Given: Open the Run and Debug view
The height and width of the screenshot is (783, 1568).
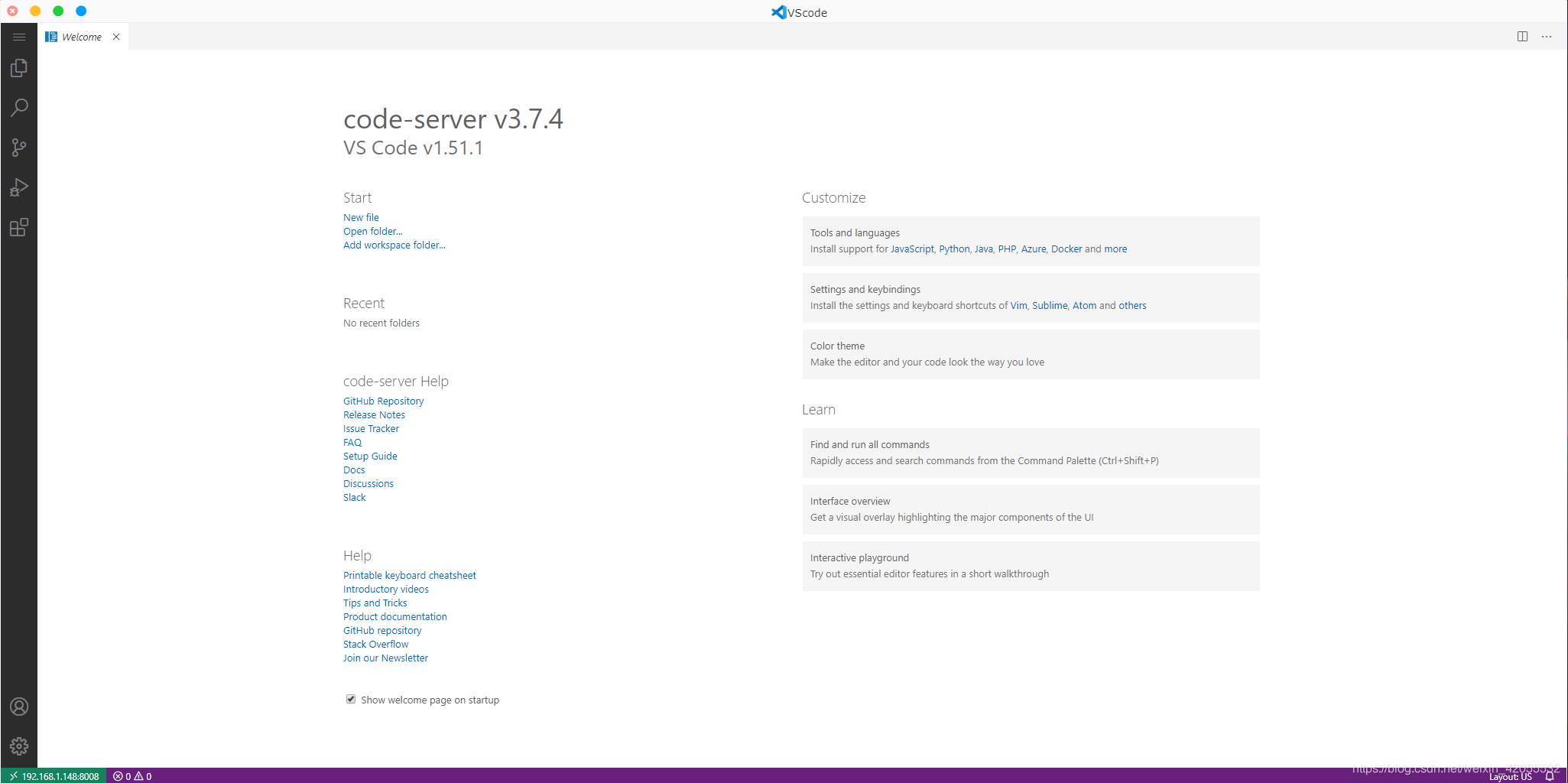Looking at the screenshot, I should 19,187.
